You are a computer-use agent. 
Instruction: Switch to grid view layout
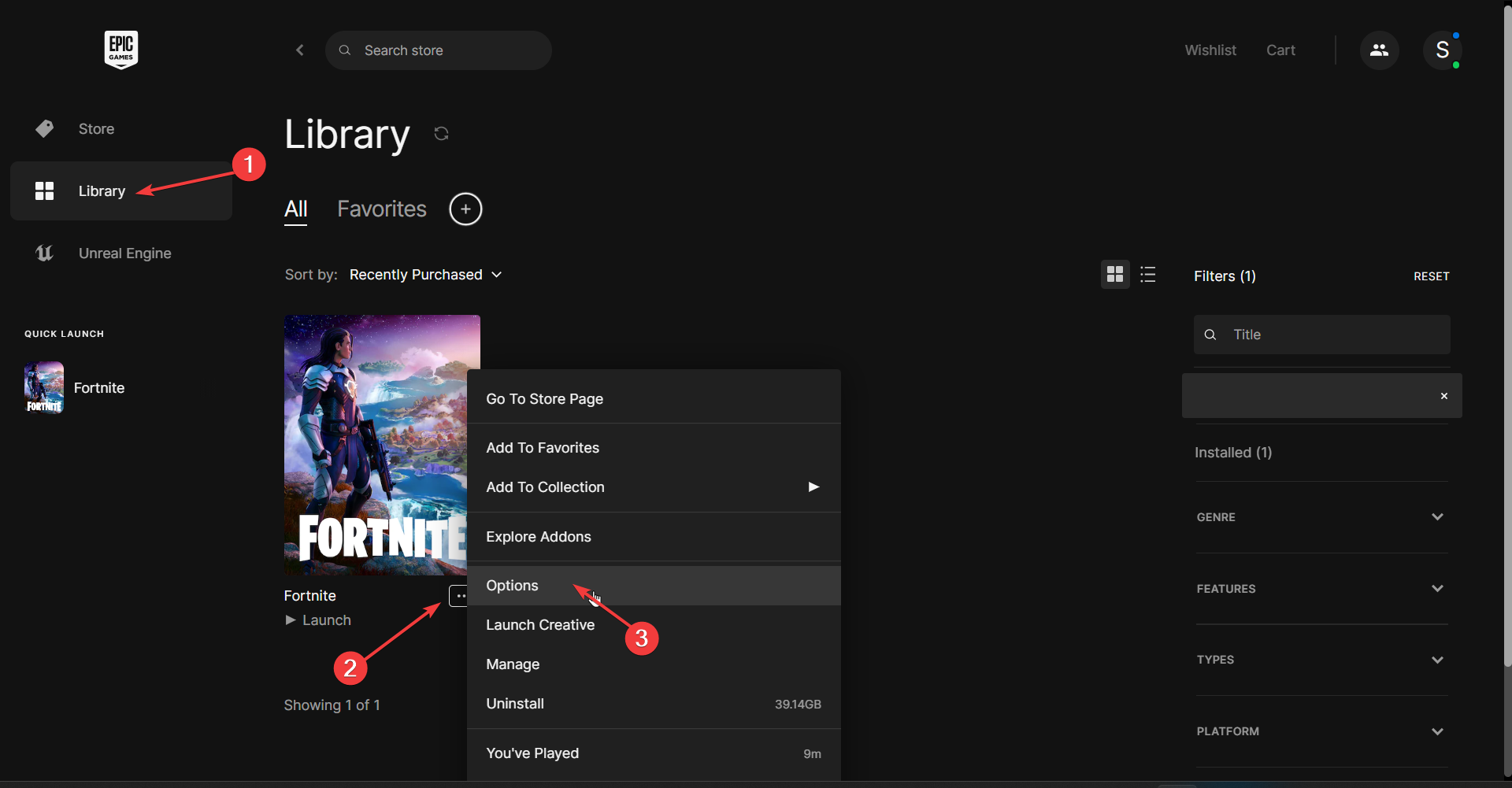click(1115, 274)
